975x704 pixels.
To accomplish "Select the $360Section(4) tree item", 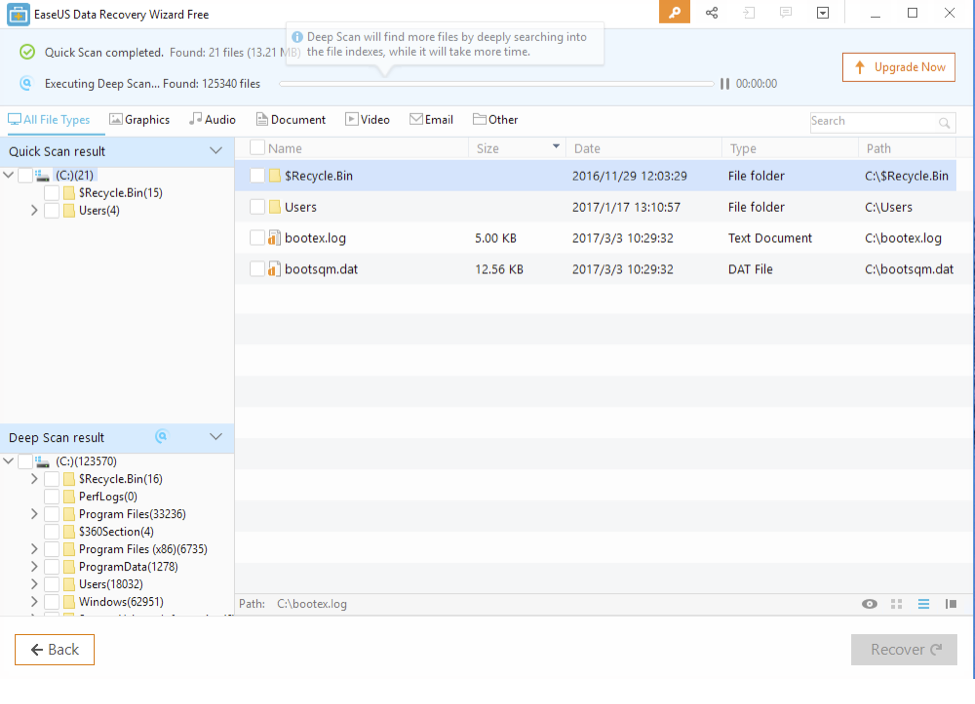I will [116, 532].
